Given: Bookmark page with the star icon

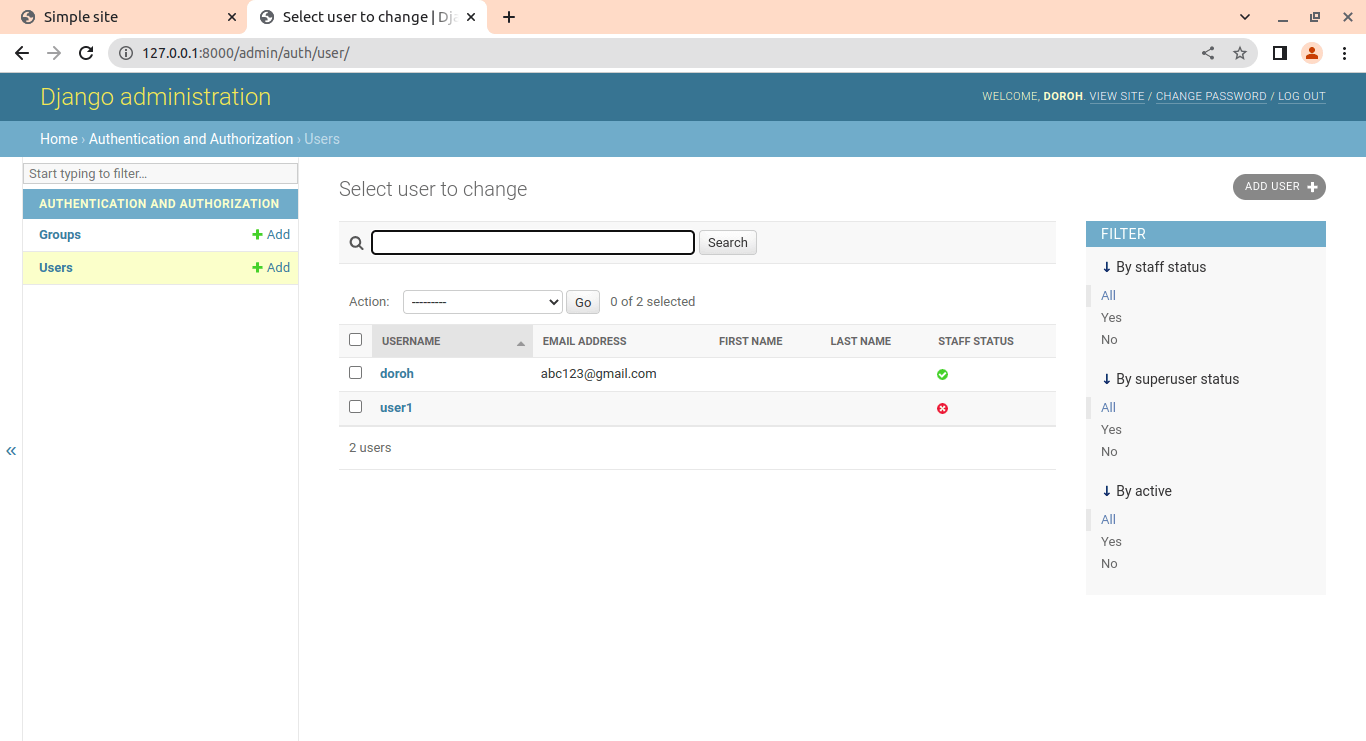Looking at the screenshot, I should coord(1240,53).
